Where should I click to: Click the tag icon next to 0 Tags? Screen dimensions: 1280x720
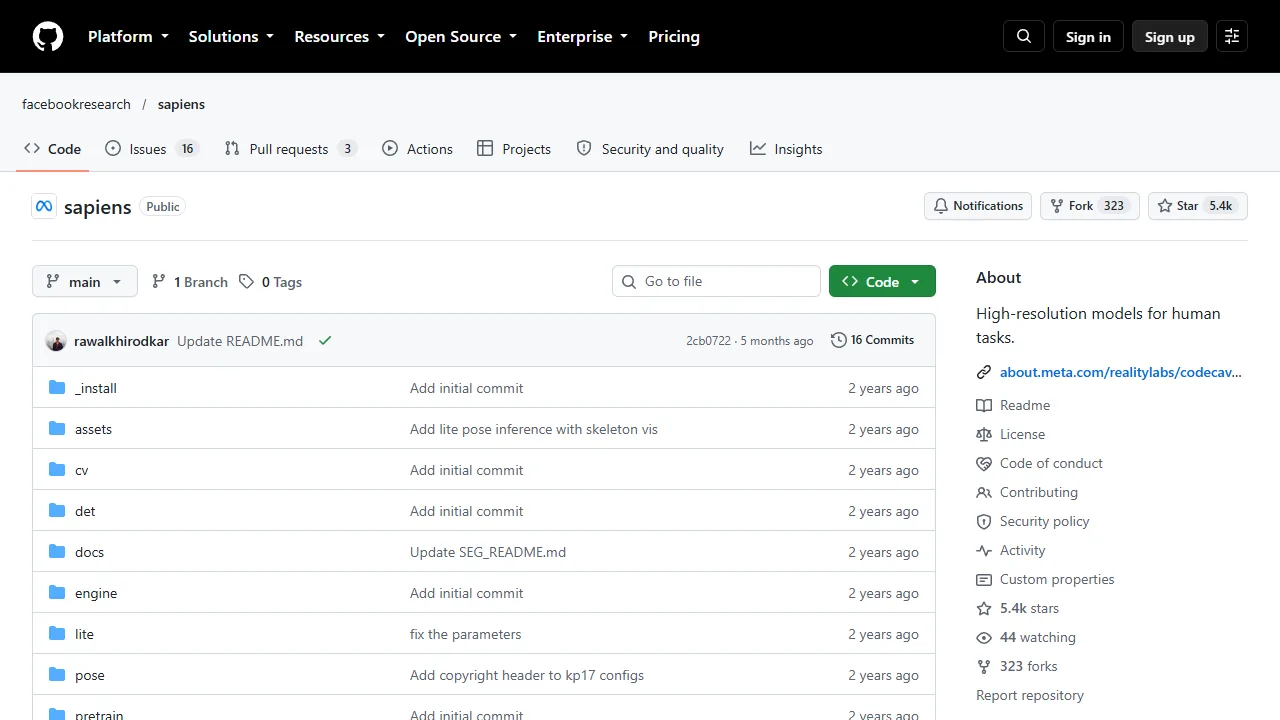[x=246, y=282]
